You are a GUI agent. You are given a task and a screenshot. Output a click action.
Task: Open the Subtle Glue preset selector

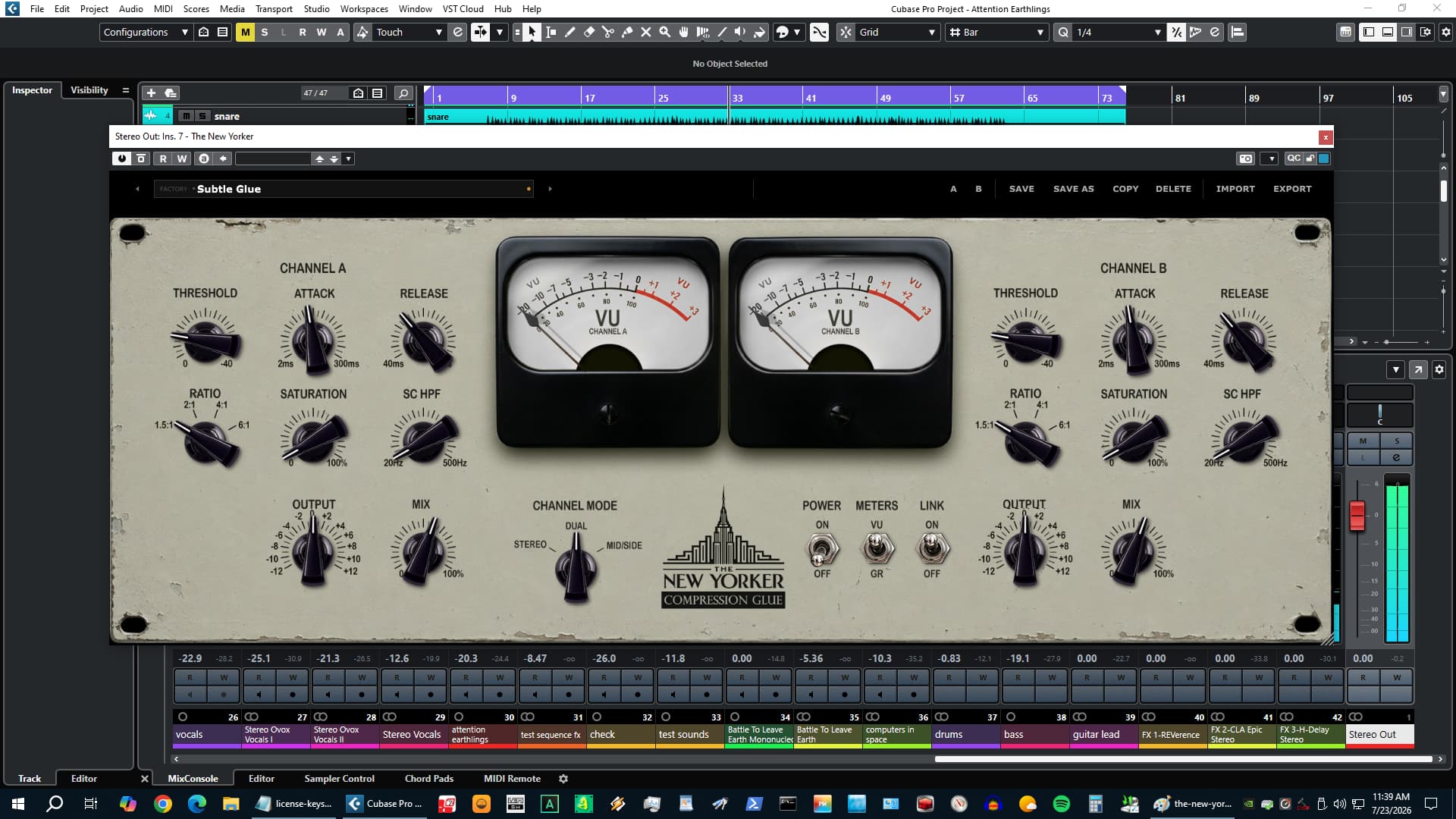coord(344,189)
